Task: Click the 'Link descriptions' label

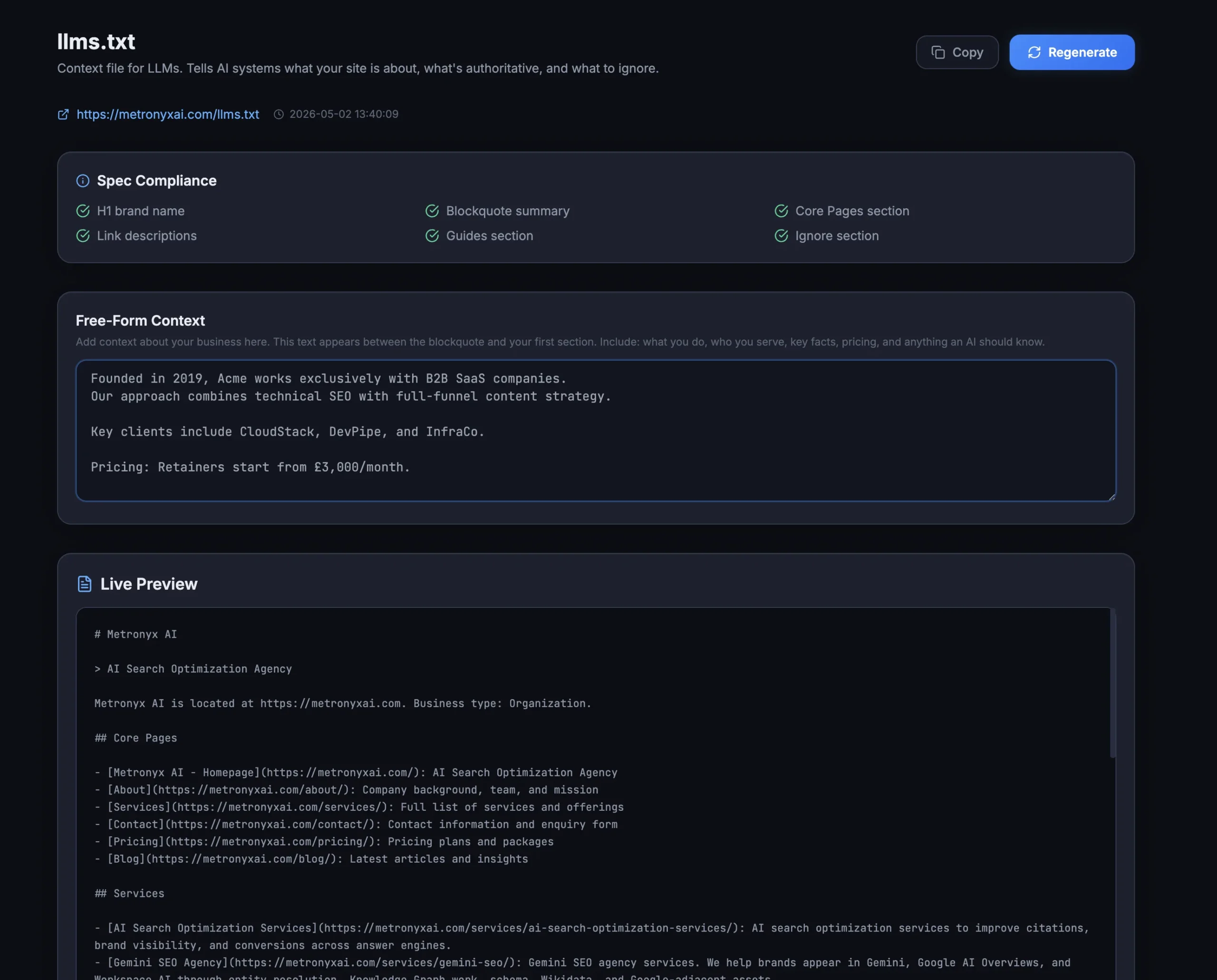Action: coord(147,235)
